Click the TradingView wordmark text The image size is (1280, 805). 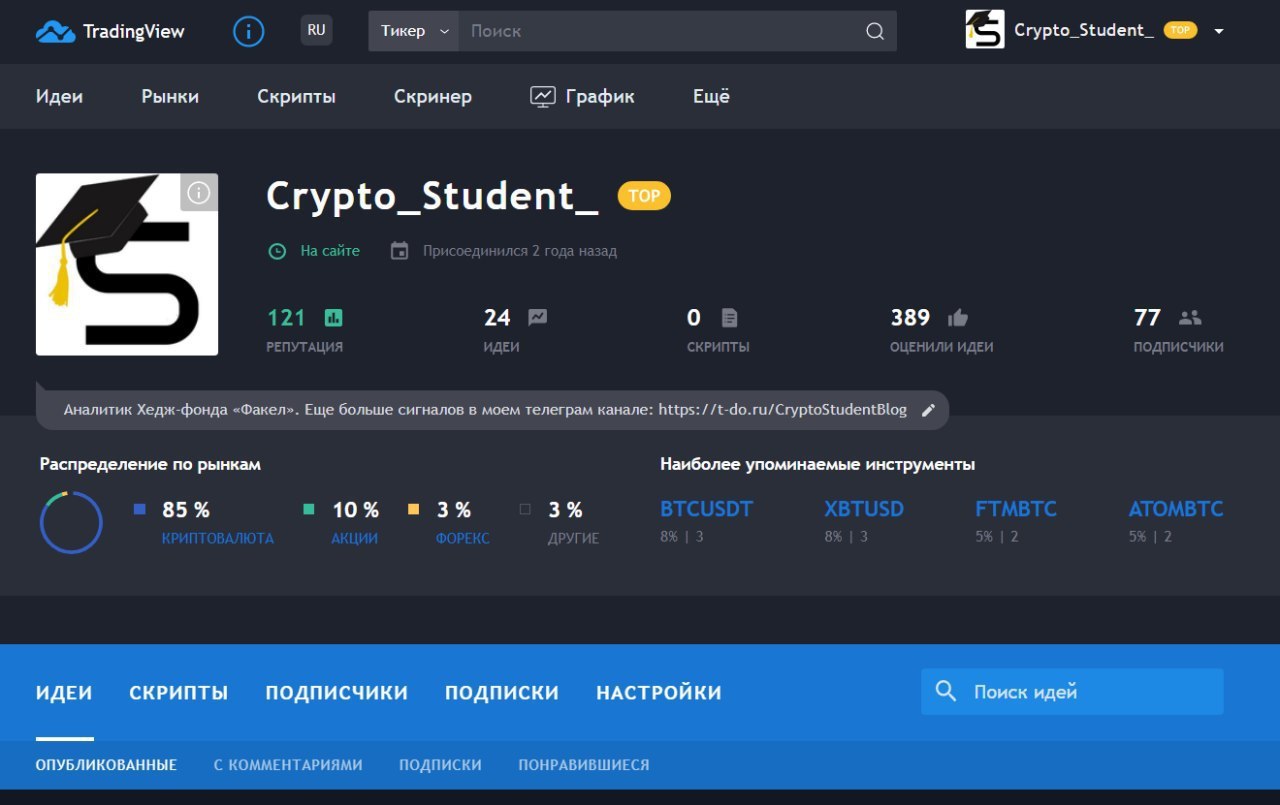(134, 31)
